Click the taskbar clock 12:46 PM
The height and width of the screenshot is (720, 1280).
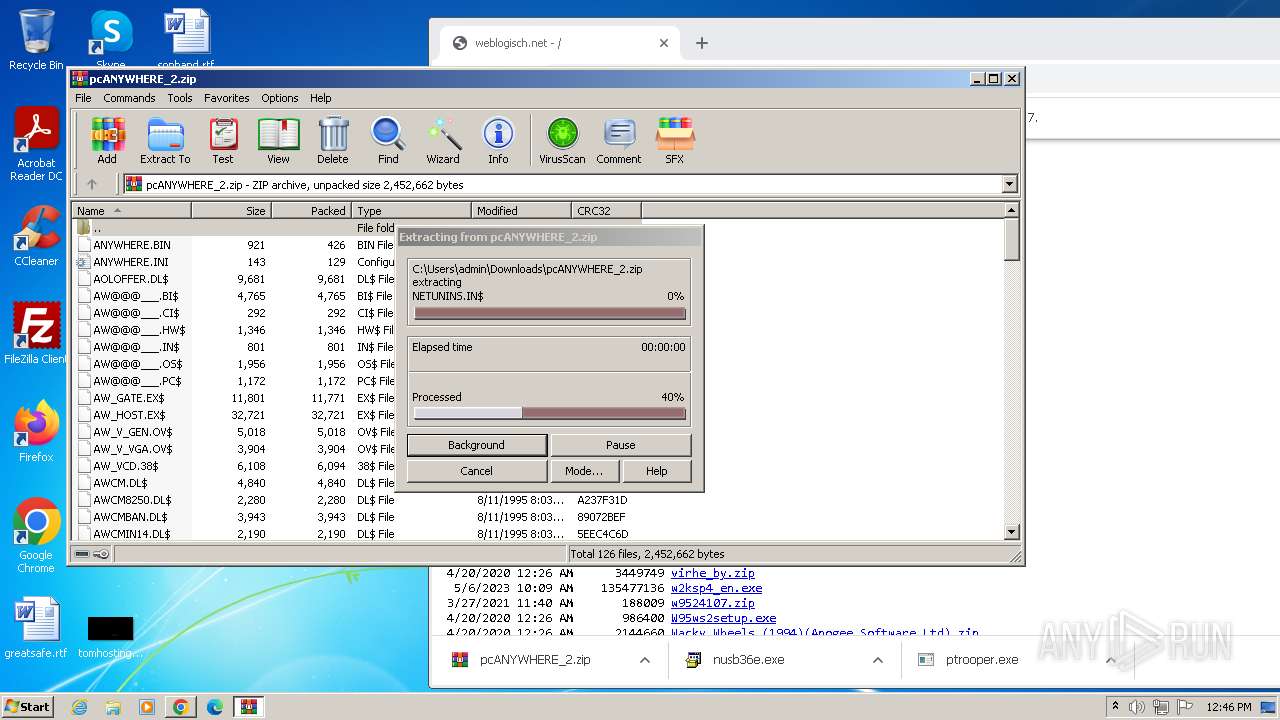point(1229,707)
